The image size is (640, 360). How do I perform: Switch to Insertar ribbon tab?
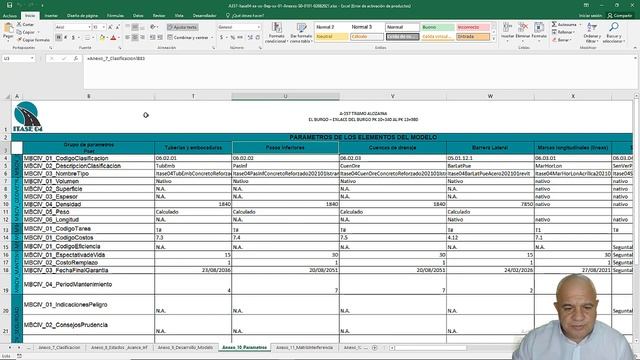(51, 16)
